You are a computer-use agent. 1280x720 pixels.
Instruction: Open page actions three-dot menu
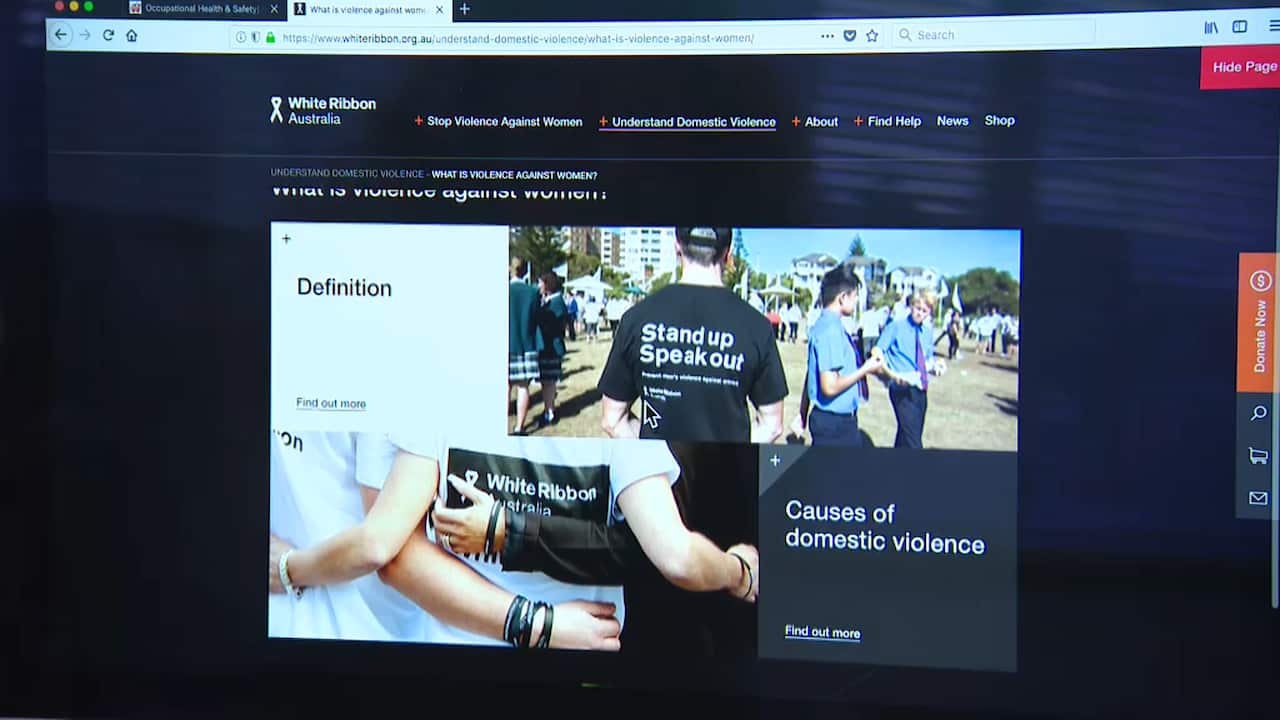tap(827, 36)
